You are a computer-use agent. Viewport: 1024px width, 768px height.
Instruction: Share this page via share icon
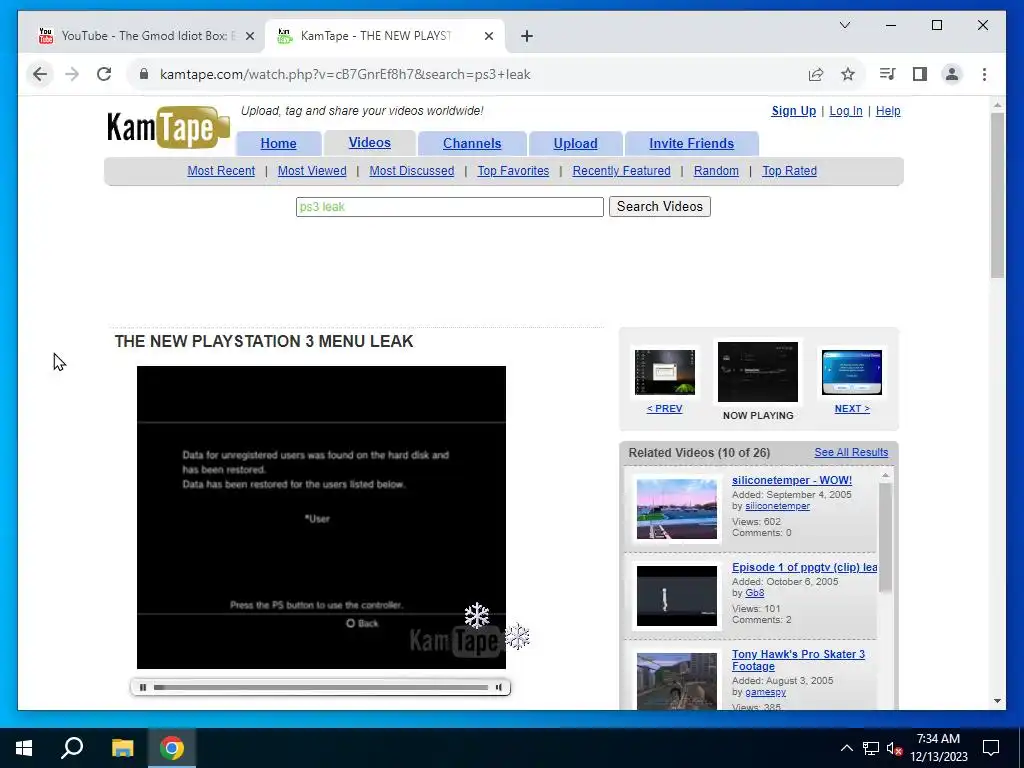tap(816, 74)
